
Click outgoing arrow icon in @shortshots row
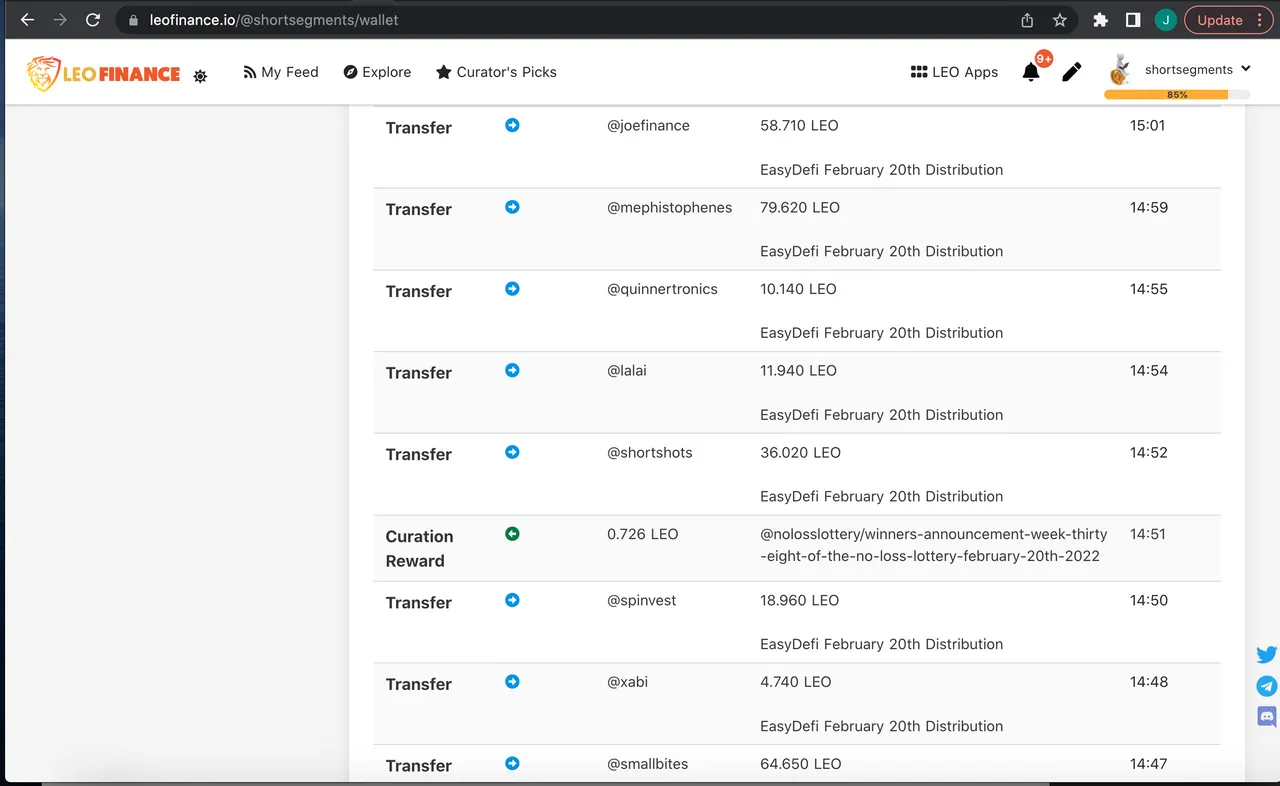pyautogui.click(x=512, y=452)
